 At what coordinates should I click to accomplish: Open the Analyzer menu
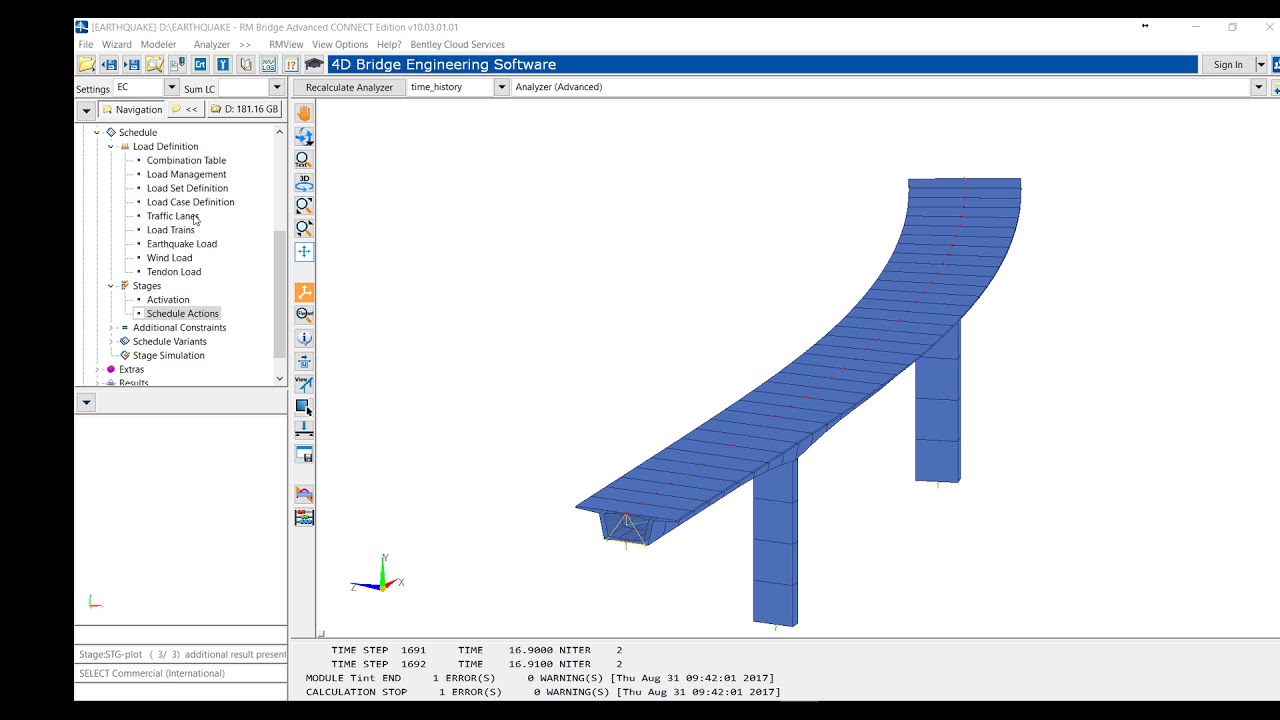[212, 44]
